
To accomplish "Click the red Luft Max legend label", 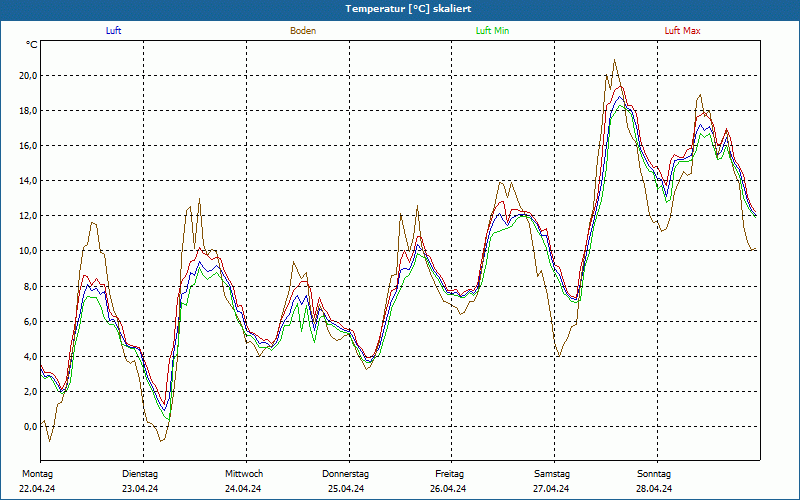I will coord(682,31).
